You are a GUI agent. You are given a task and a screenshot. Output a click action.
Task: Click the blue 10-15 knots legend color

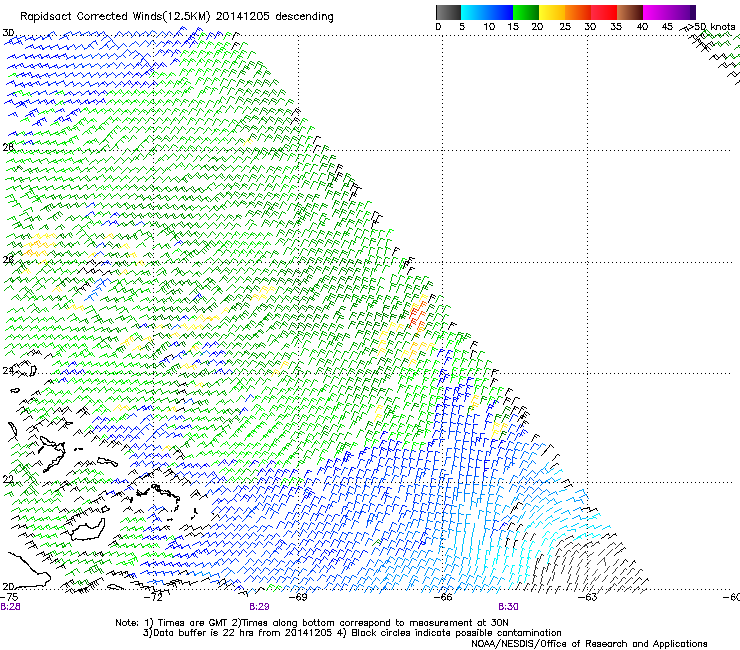pos(500,12)
